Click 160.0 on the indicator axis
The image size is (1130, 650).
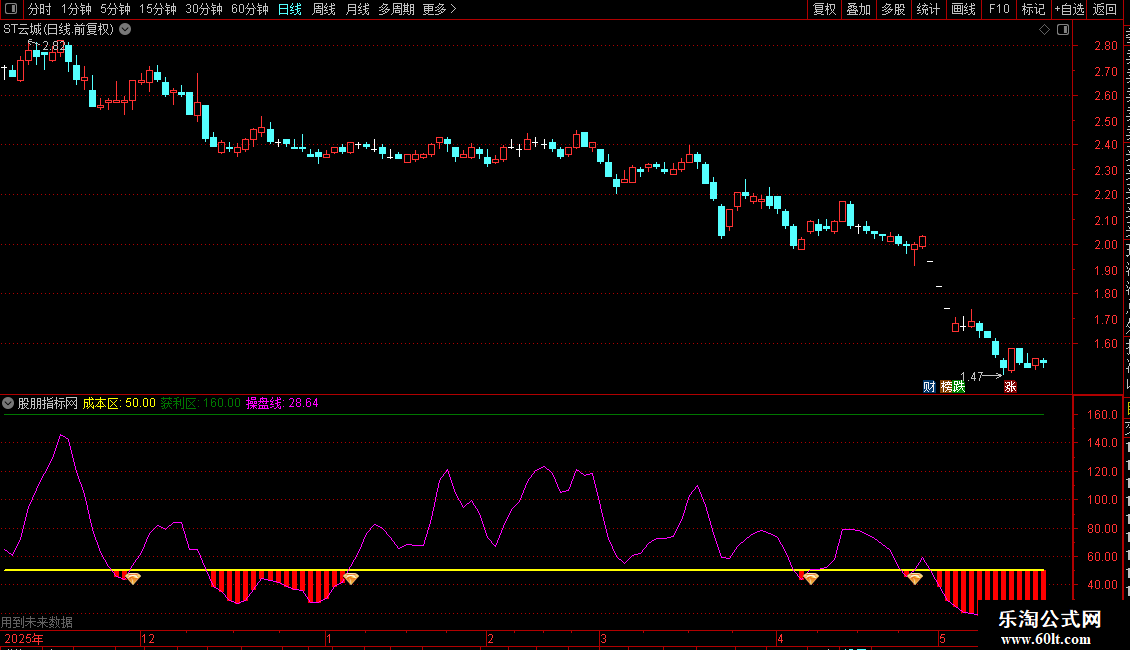(x=1103, y=414)
